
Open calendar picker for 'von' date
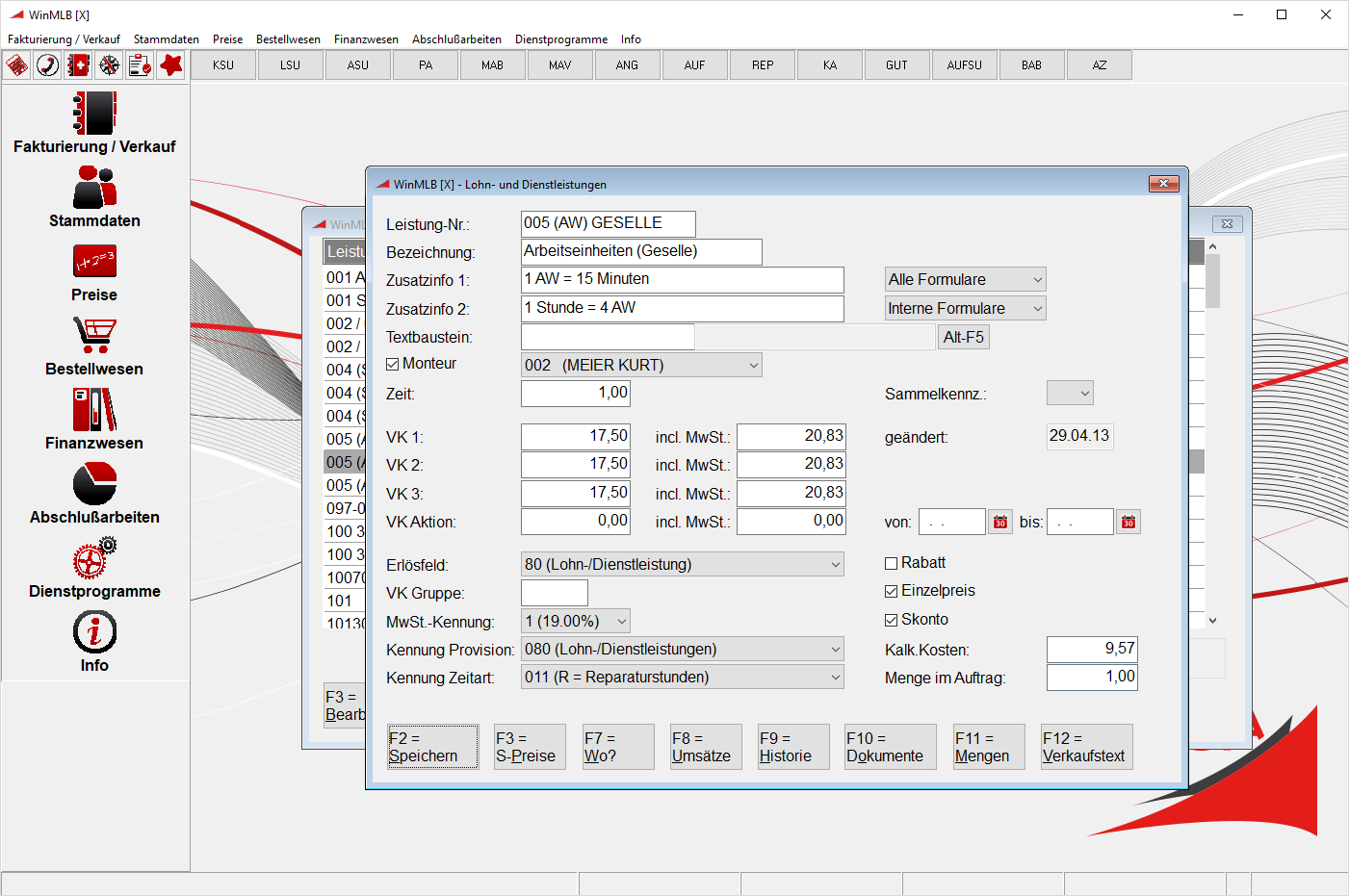[x=1000, y=522]
